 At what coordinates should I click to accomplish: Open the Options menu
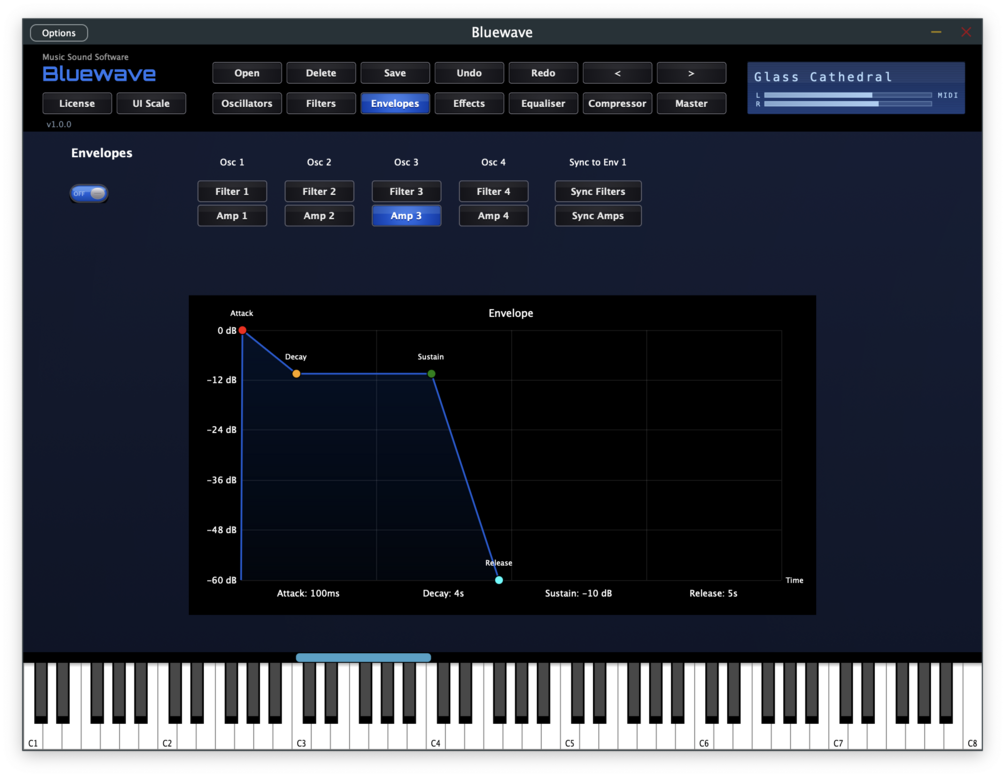pyautogui.click(x=59, y=33)
